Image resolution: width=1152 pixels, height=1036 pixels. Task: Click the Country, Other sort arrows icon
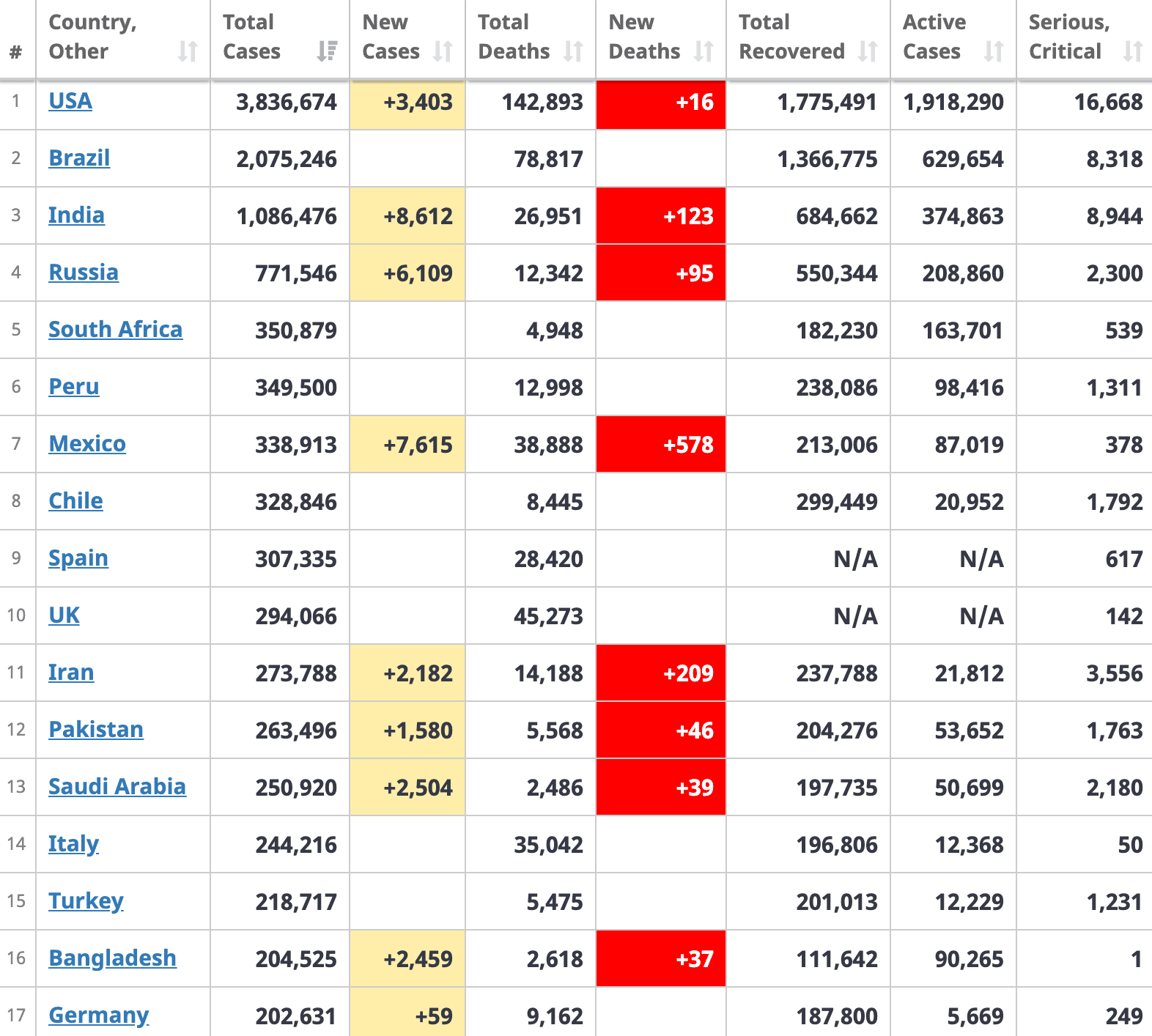click(188, 51)
